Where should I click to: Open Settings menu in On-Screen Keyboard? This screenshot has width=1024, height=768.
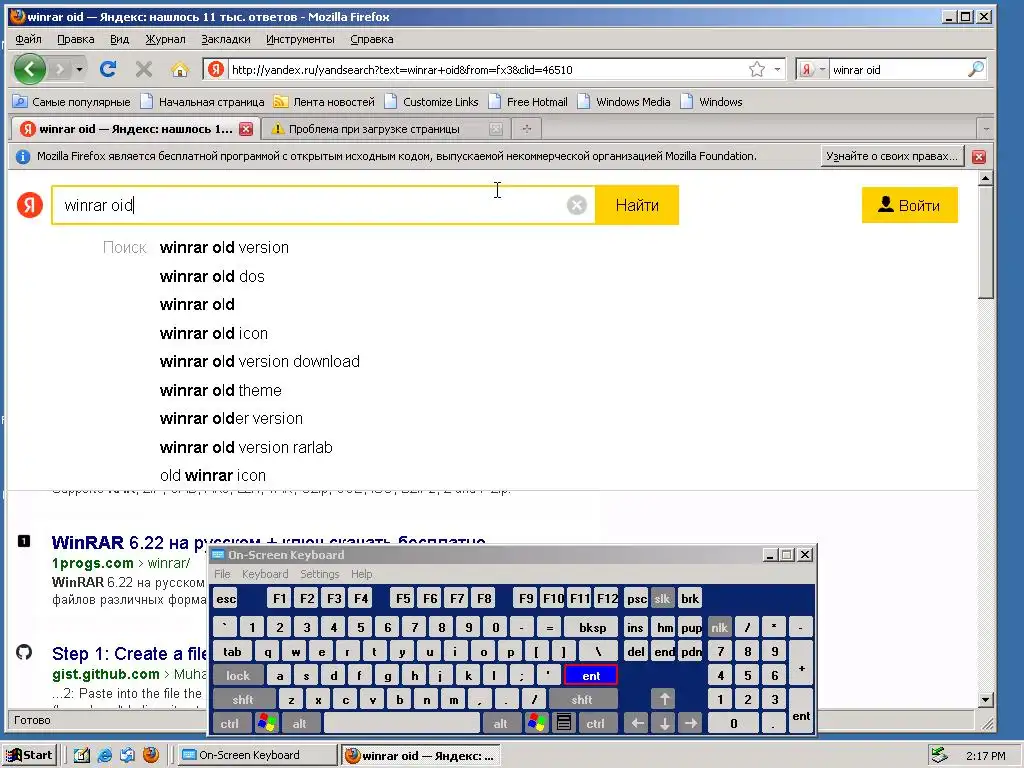pyautogui.click(x=319, y=574)
